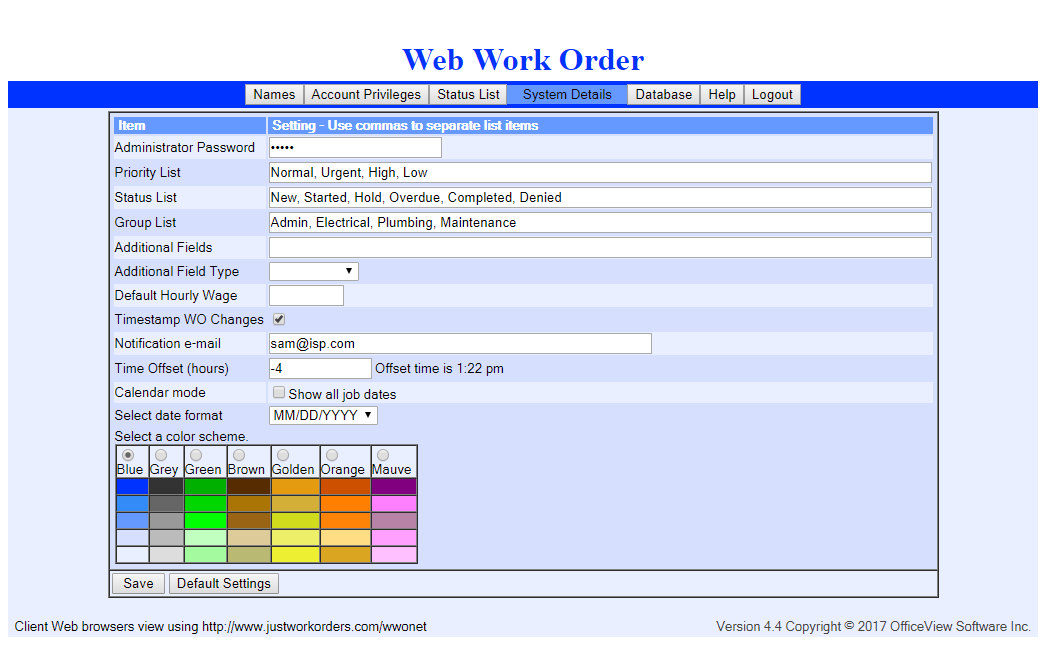Screen dimensions: 1046x645
Task: Click the Default Settings button
Action: click(224, 584)
